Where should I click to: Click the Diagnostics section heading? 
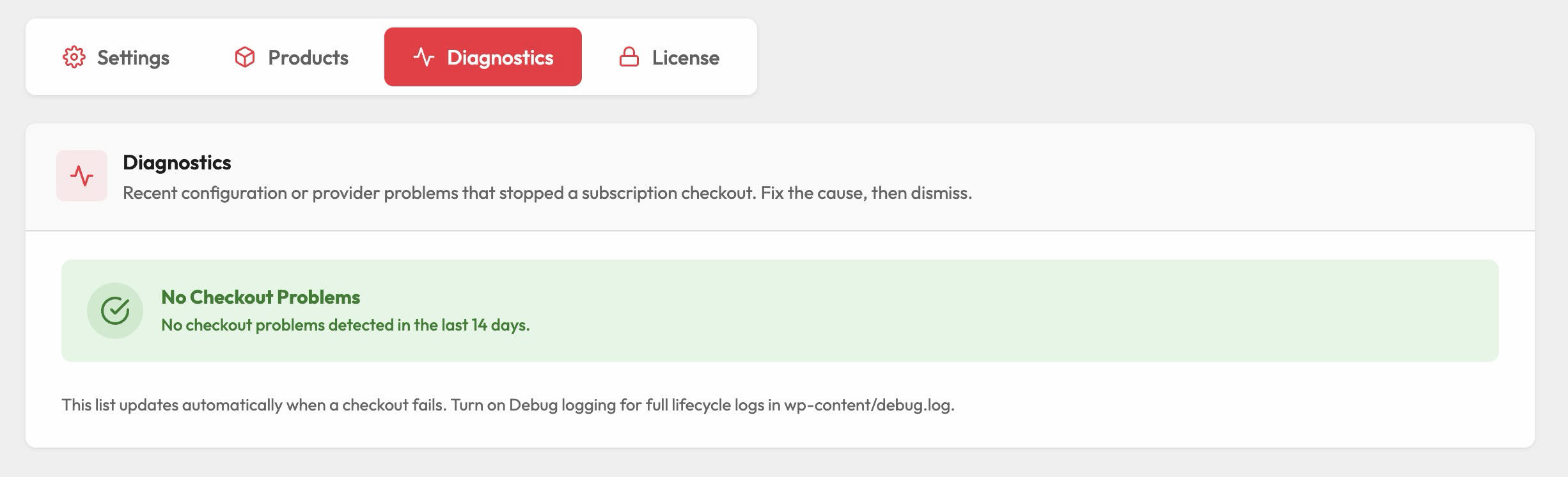pos(177,162)
